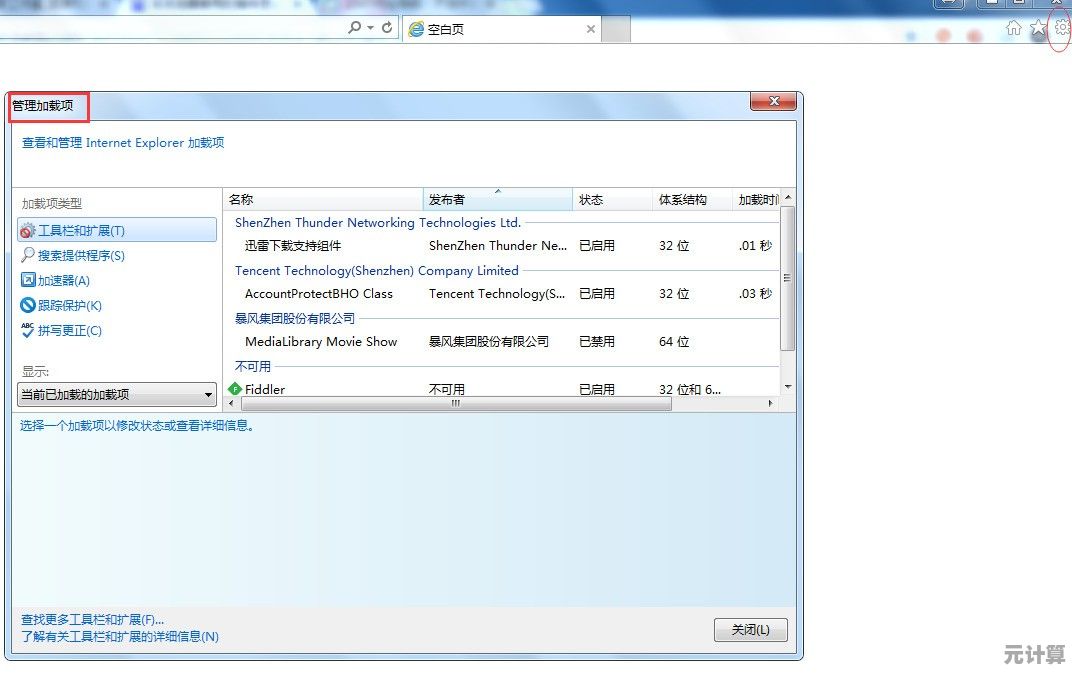Click the 暴风集团股份有限公司 group header
Image resolution: width=1072 pixels, height=673 pixels.
(295, 318)
